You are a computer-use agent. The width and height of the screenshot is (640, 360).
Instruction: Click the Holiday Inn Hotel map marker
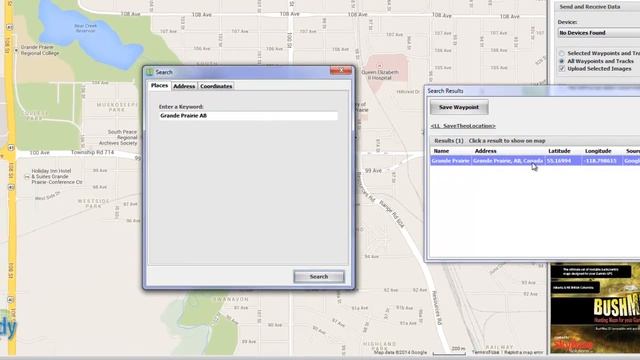(27, 177)
